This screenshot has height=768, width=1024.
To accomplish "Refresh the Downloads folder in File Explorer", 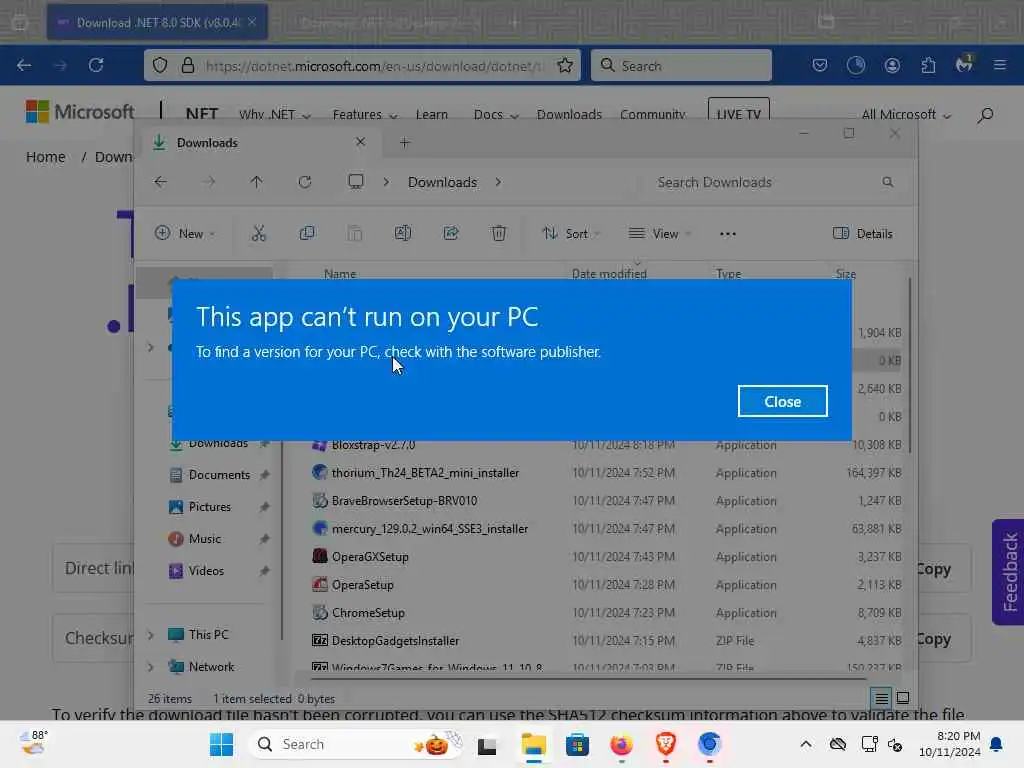I will click(x=304, y=182).
